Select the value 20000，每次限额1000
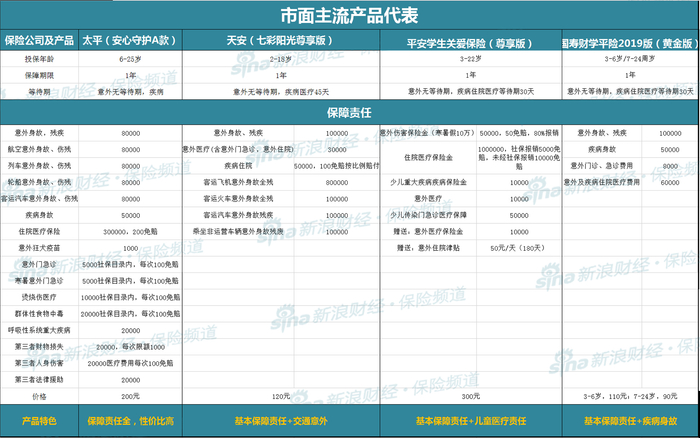The width and height of the screenshot is (700, 438). (130, 347)
